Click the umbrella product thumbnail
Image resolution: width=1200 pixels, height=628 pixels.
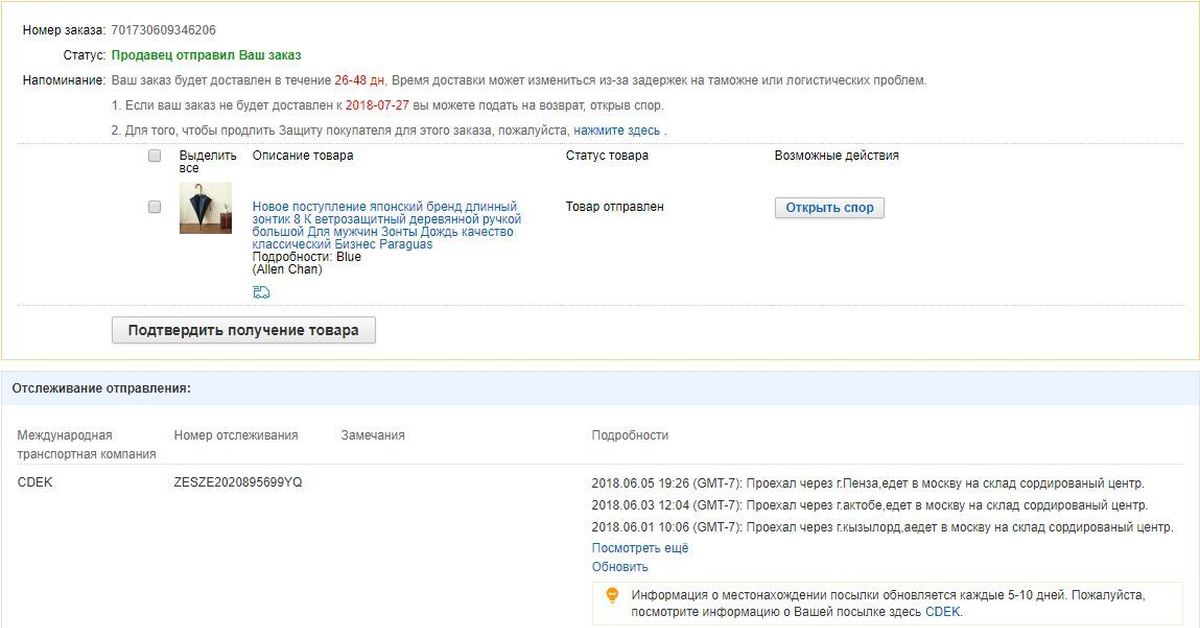(x=205, y=208)
